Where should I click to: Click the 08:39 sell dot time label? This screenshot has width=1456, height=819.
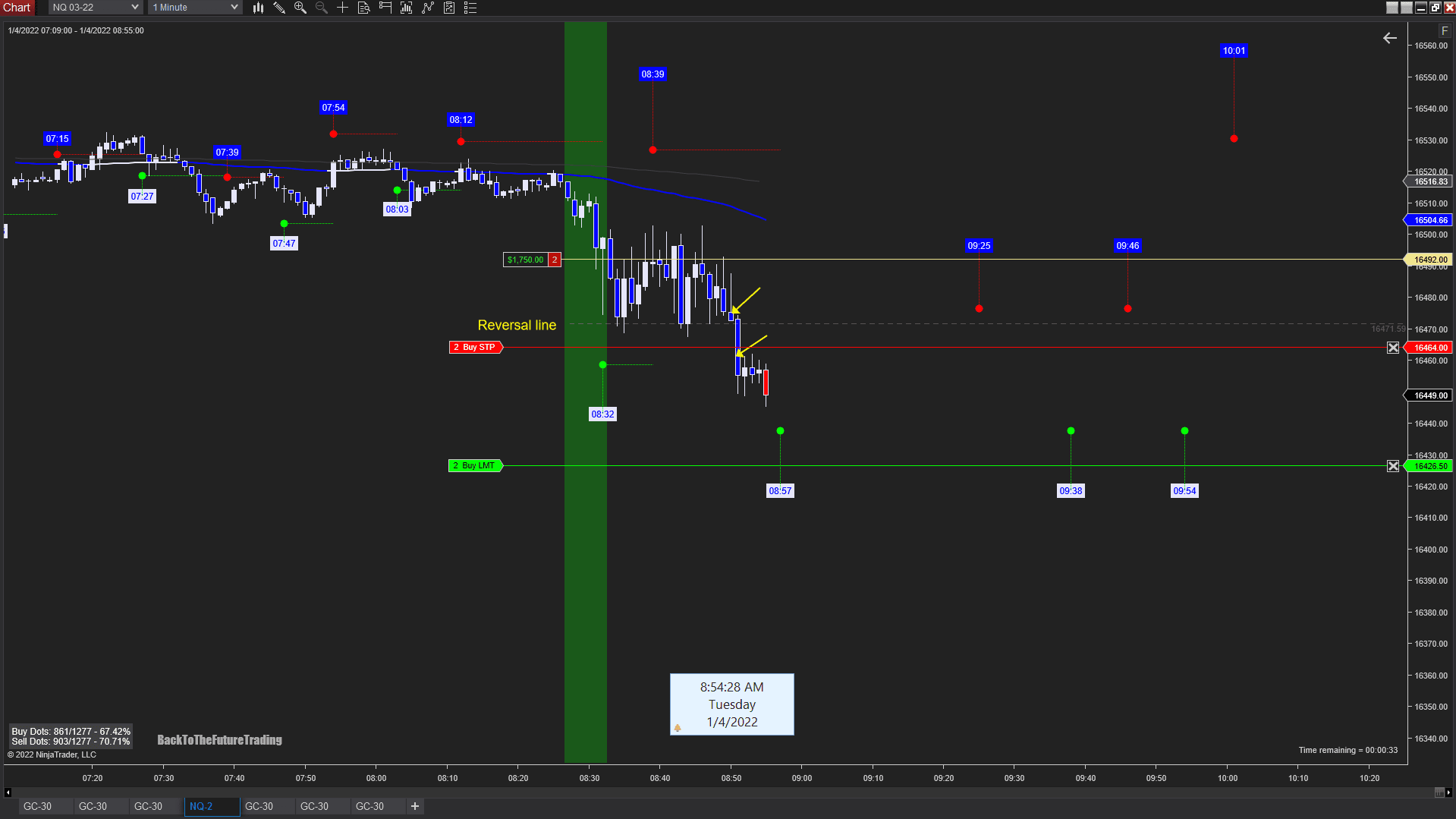[x=653, y=74]
